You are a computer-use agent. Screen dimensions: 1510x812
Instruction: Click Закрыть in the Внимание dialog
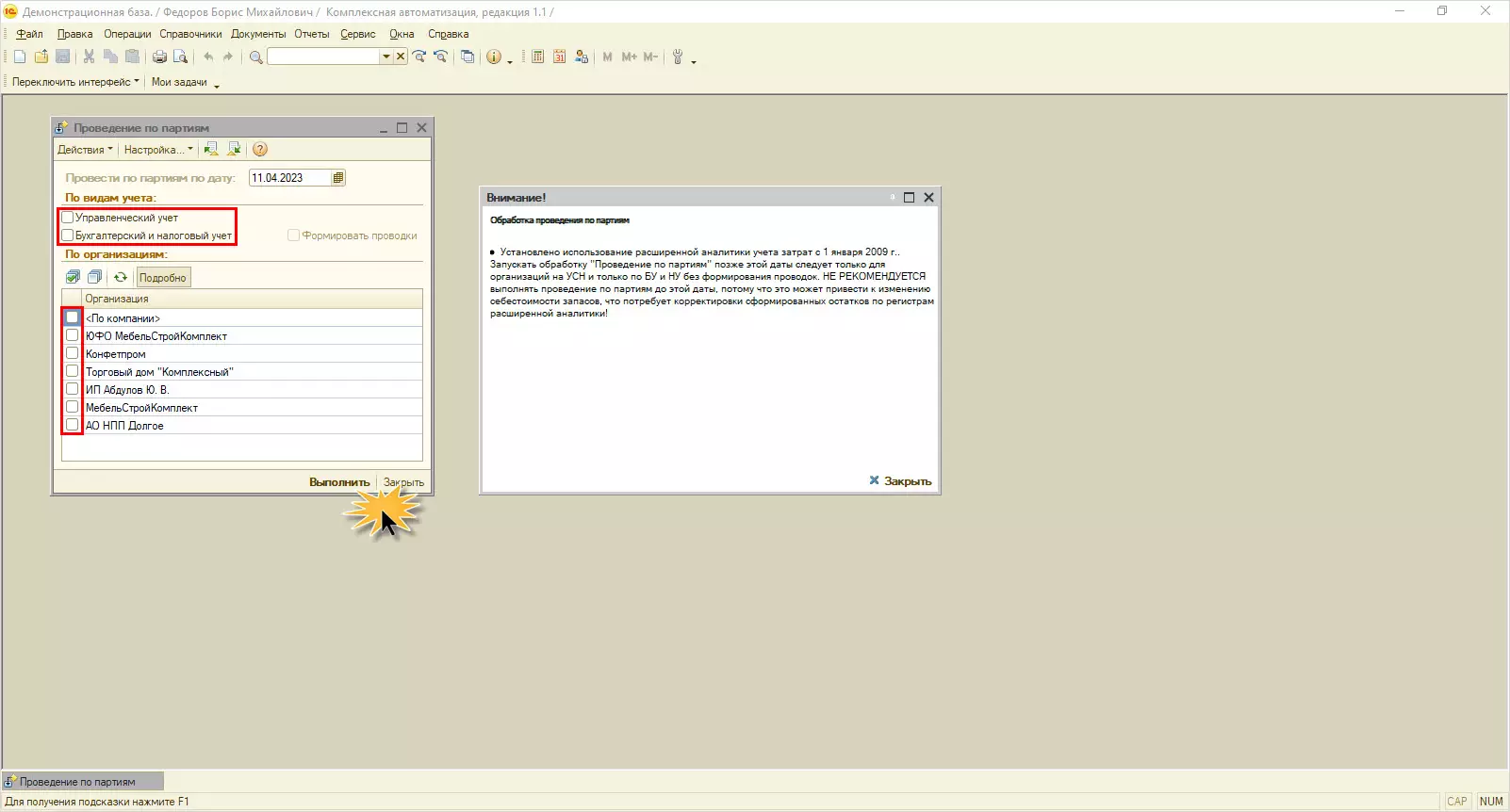click(x=900, y=480)
